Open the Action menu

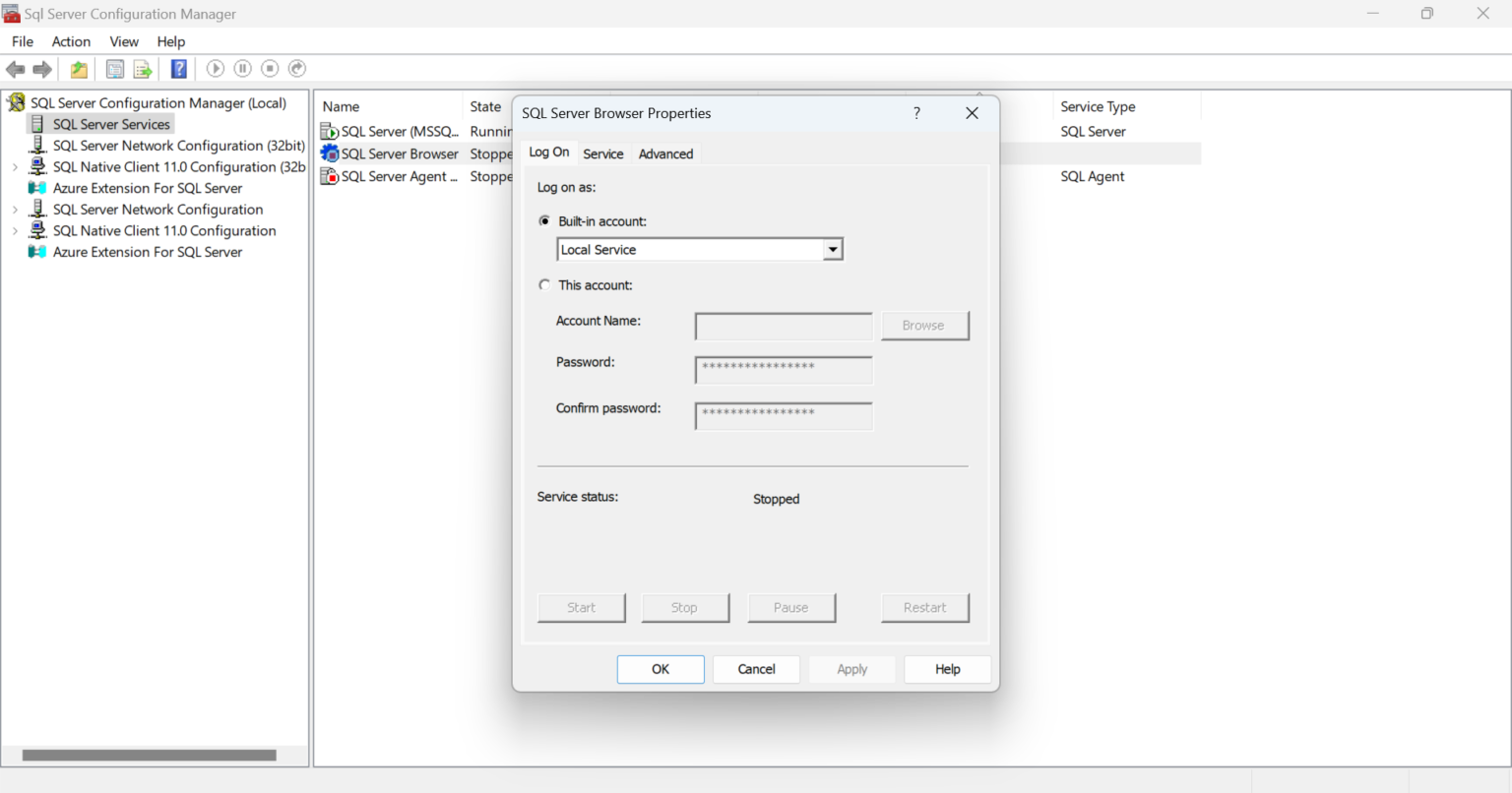point(71,41)
